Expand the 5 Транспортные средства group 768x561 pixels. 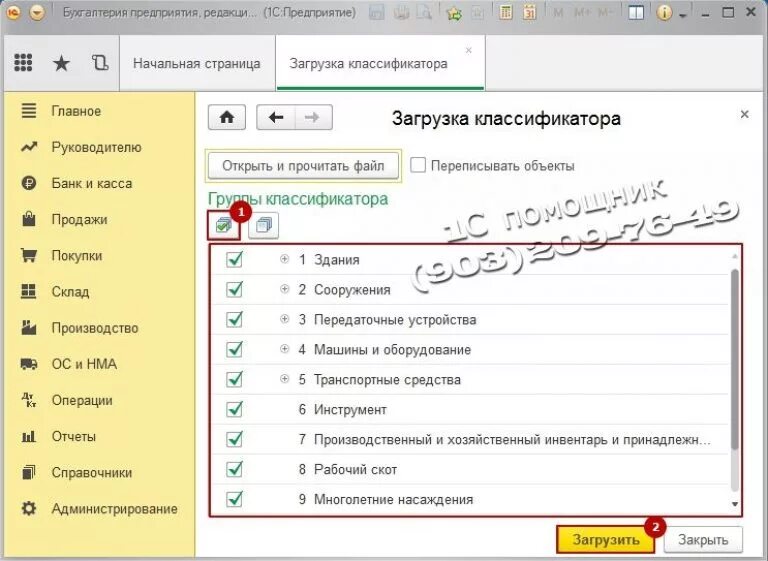(x=284, y=379)
